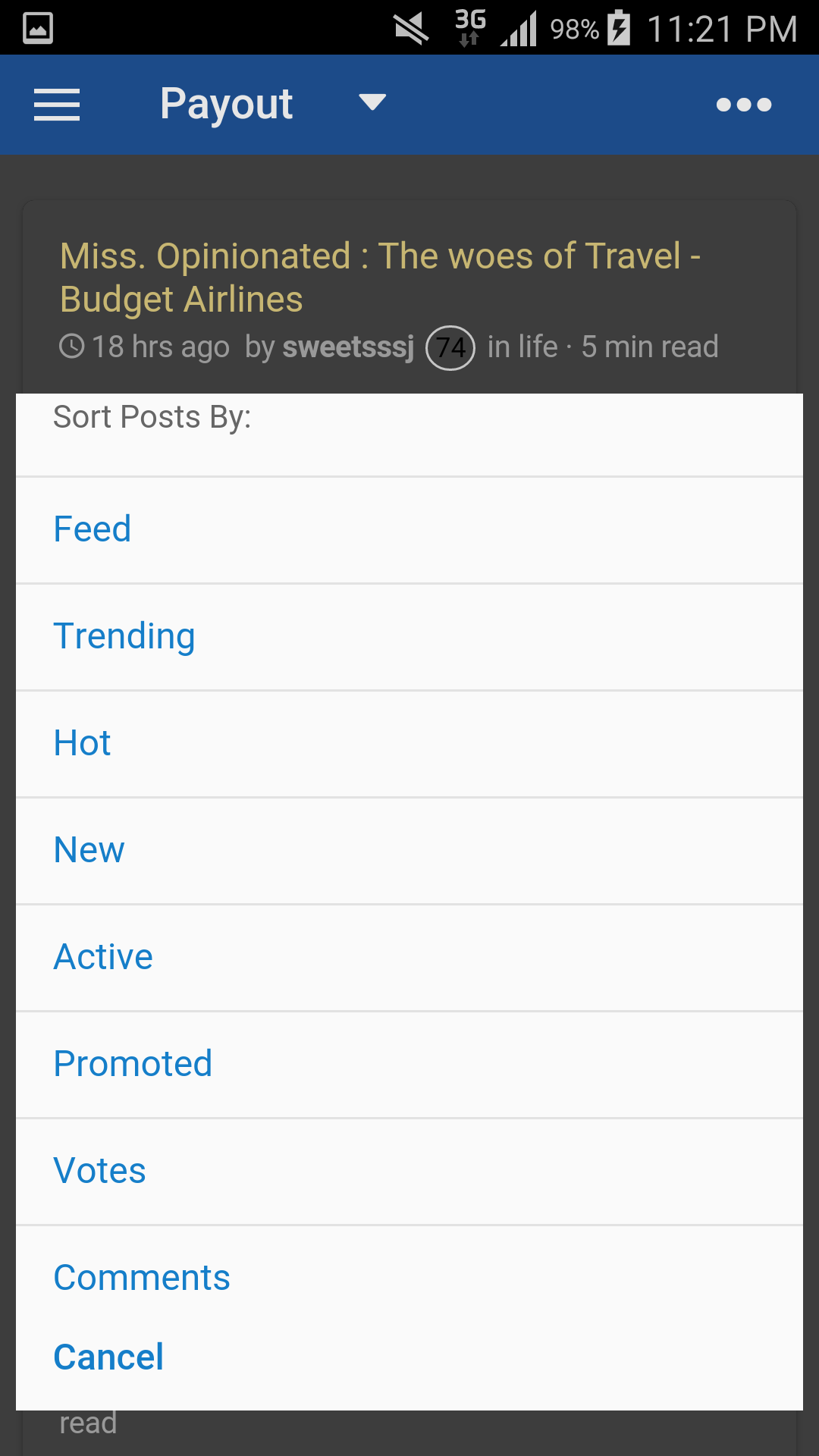This screenshot has width=819, height=1456.
Task: Tap the reputation badge showing 74
Action: (450, 347)
